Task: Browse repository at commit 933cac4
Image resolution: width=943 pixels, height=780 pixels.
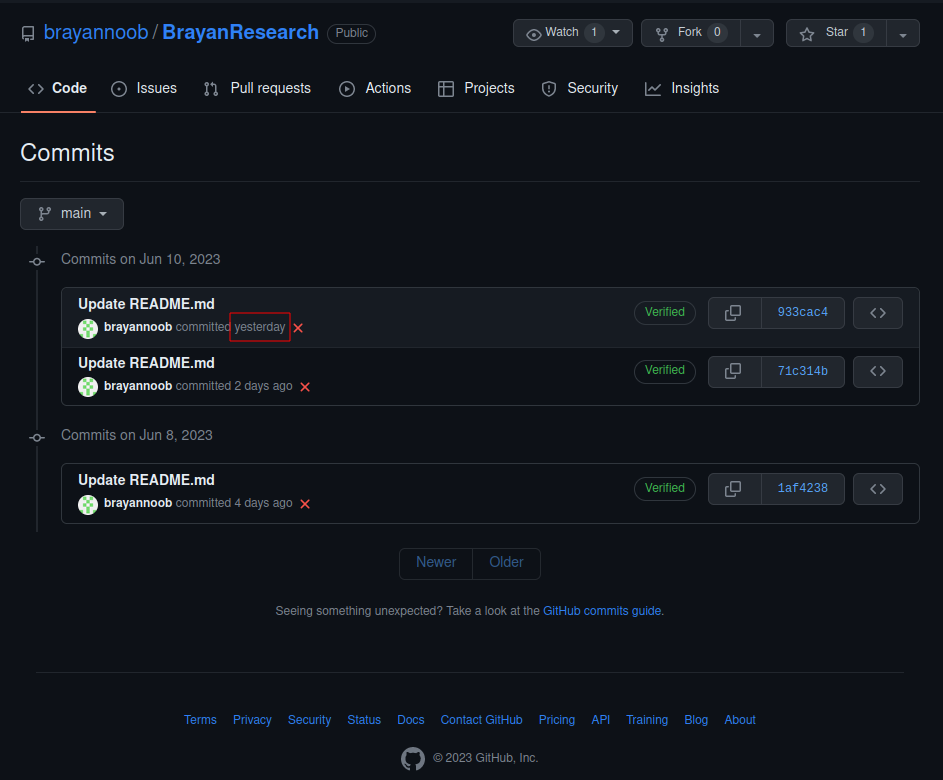Action: tap(877, 313)
